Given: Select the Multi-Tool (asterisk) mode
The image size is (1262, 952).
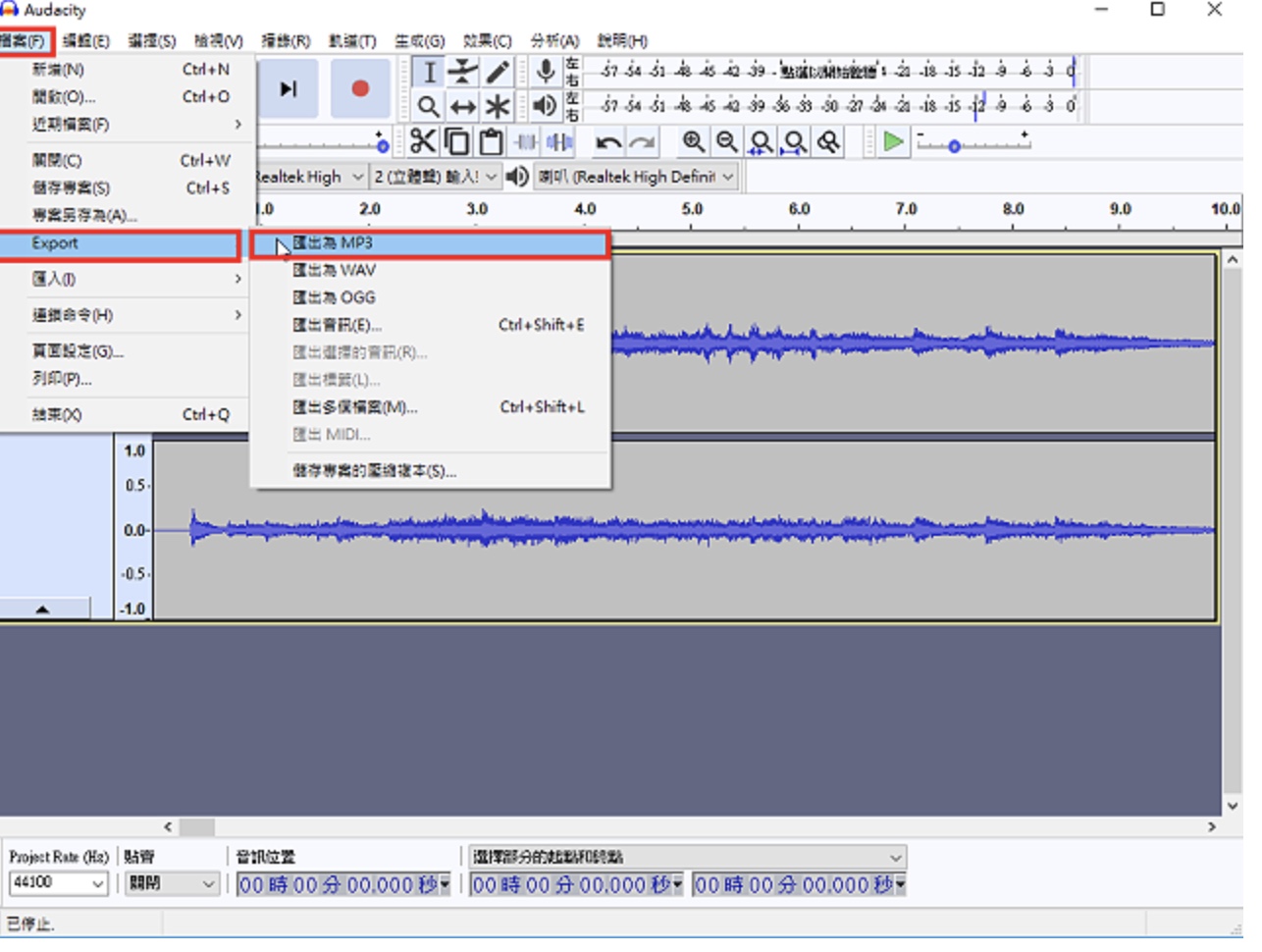Looking at the screenshot, I should tap(498, 106).
